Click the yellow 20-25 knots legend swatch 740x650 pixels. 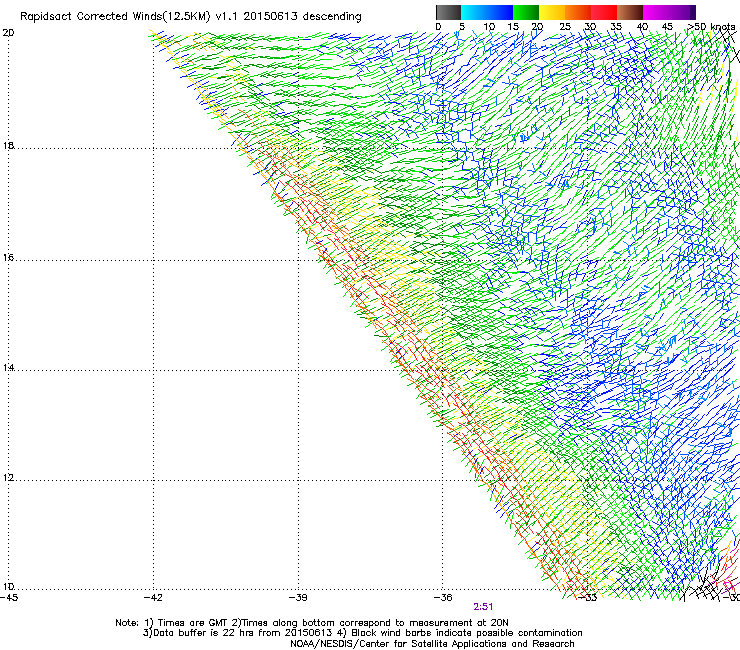coord(552,12)
